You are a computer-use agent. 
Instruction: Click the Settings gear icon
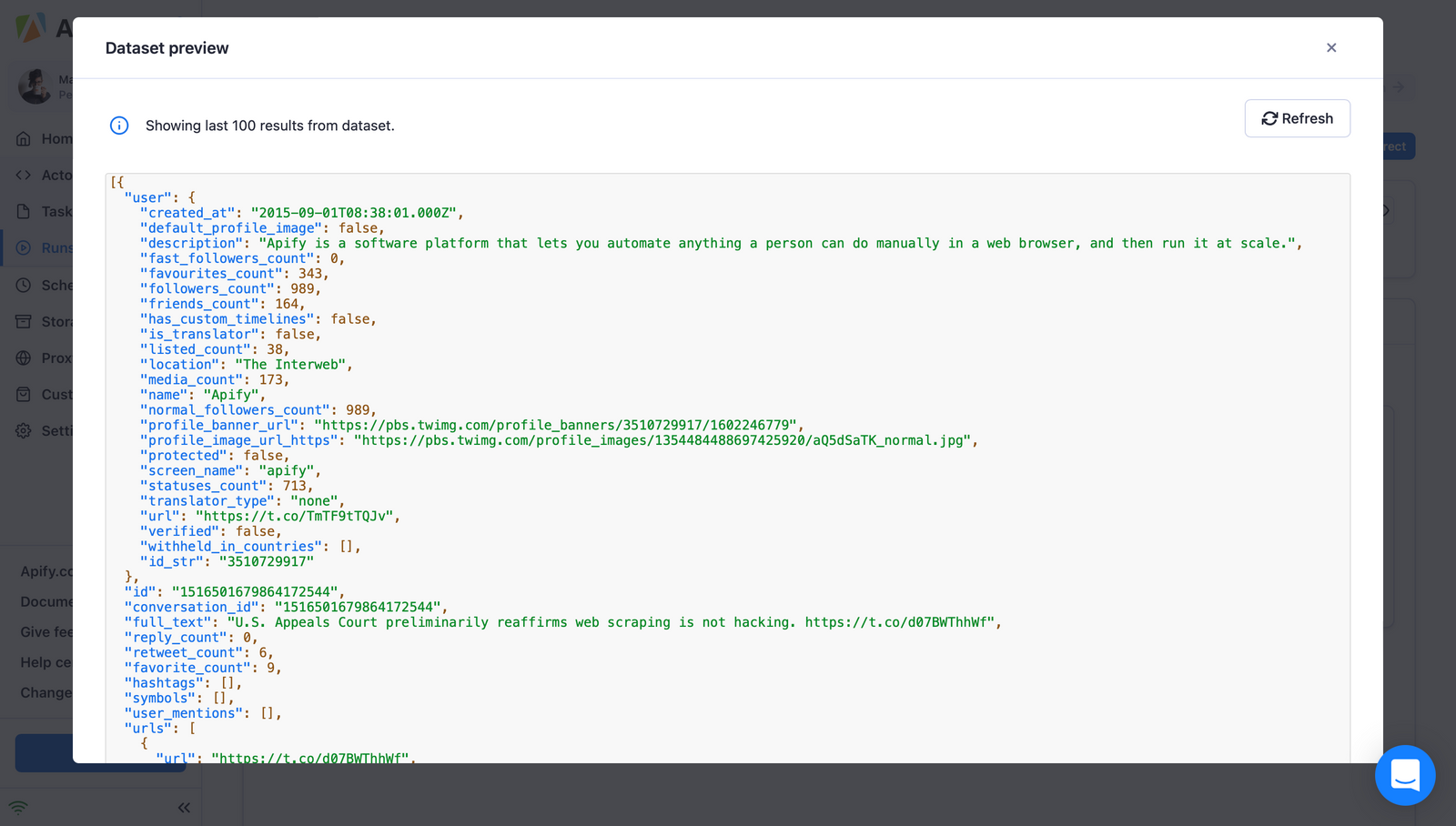click(24, 430)
